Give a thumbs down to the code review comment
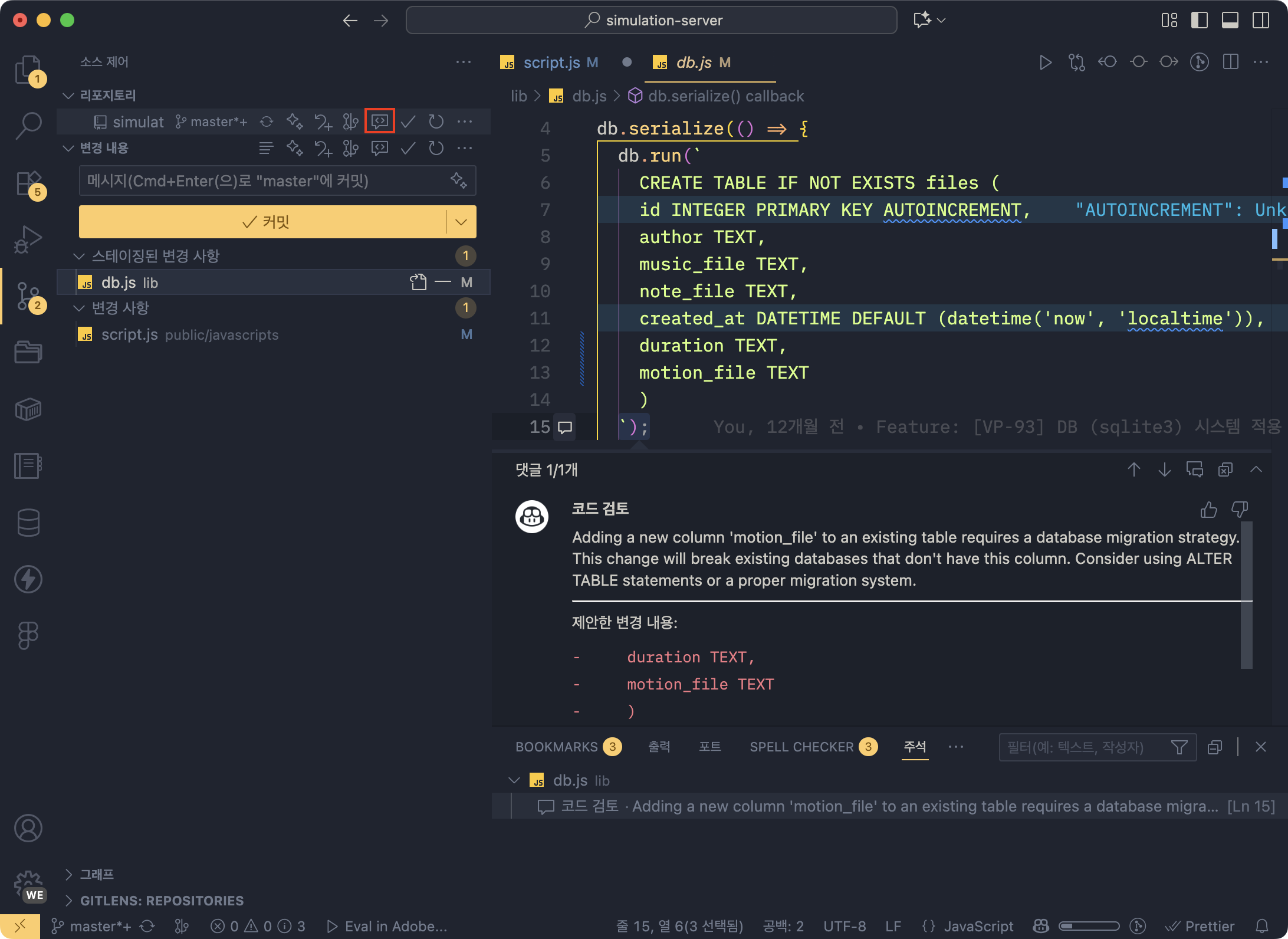This screenshot has width=1288, height=939. click(1239, 510)
